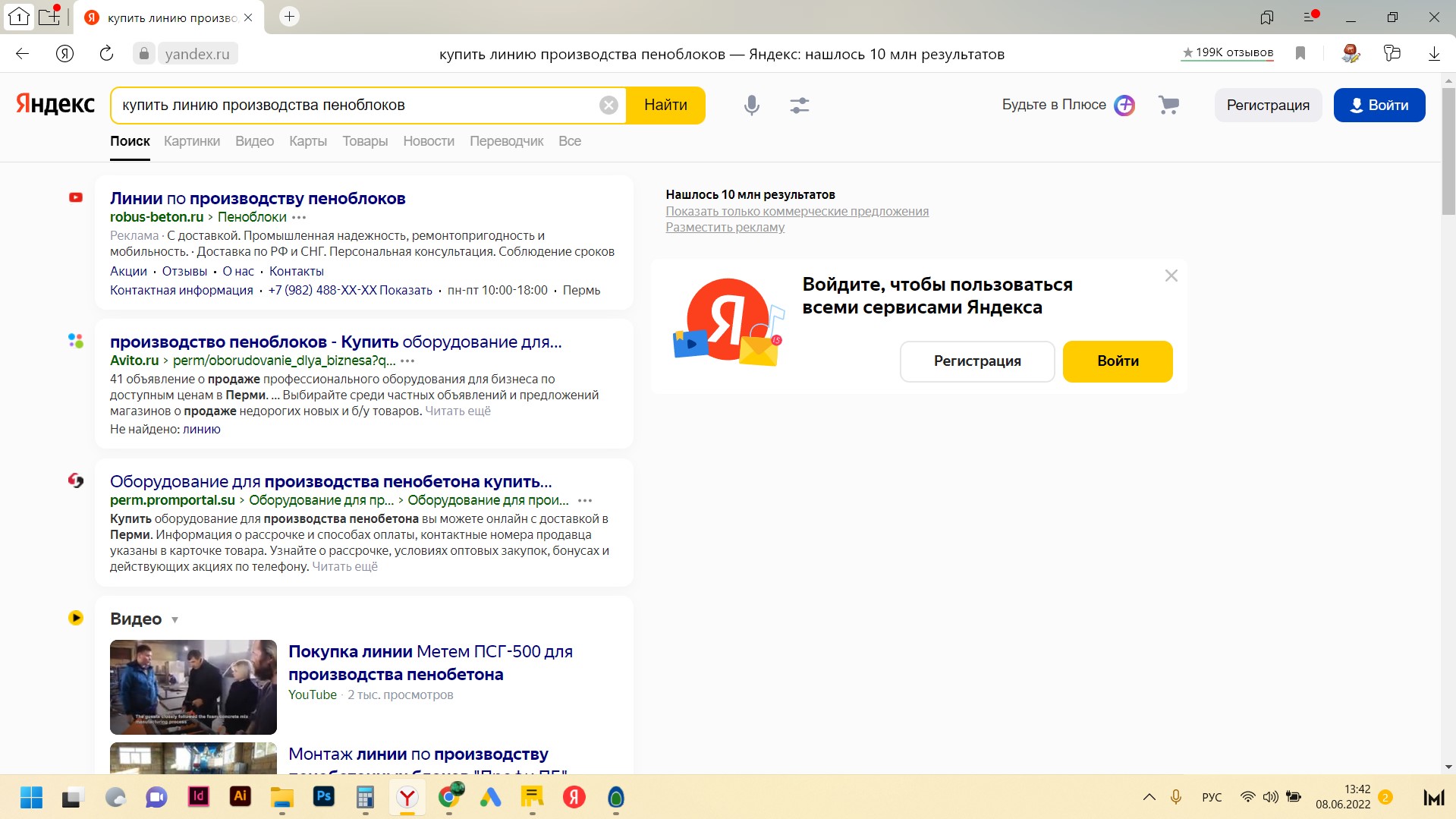Open browser downloads via the arrow icon
This screenshot has width=1456, height=819.
tap(1433, 53)
